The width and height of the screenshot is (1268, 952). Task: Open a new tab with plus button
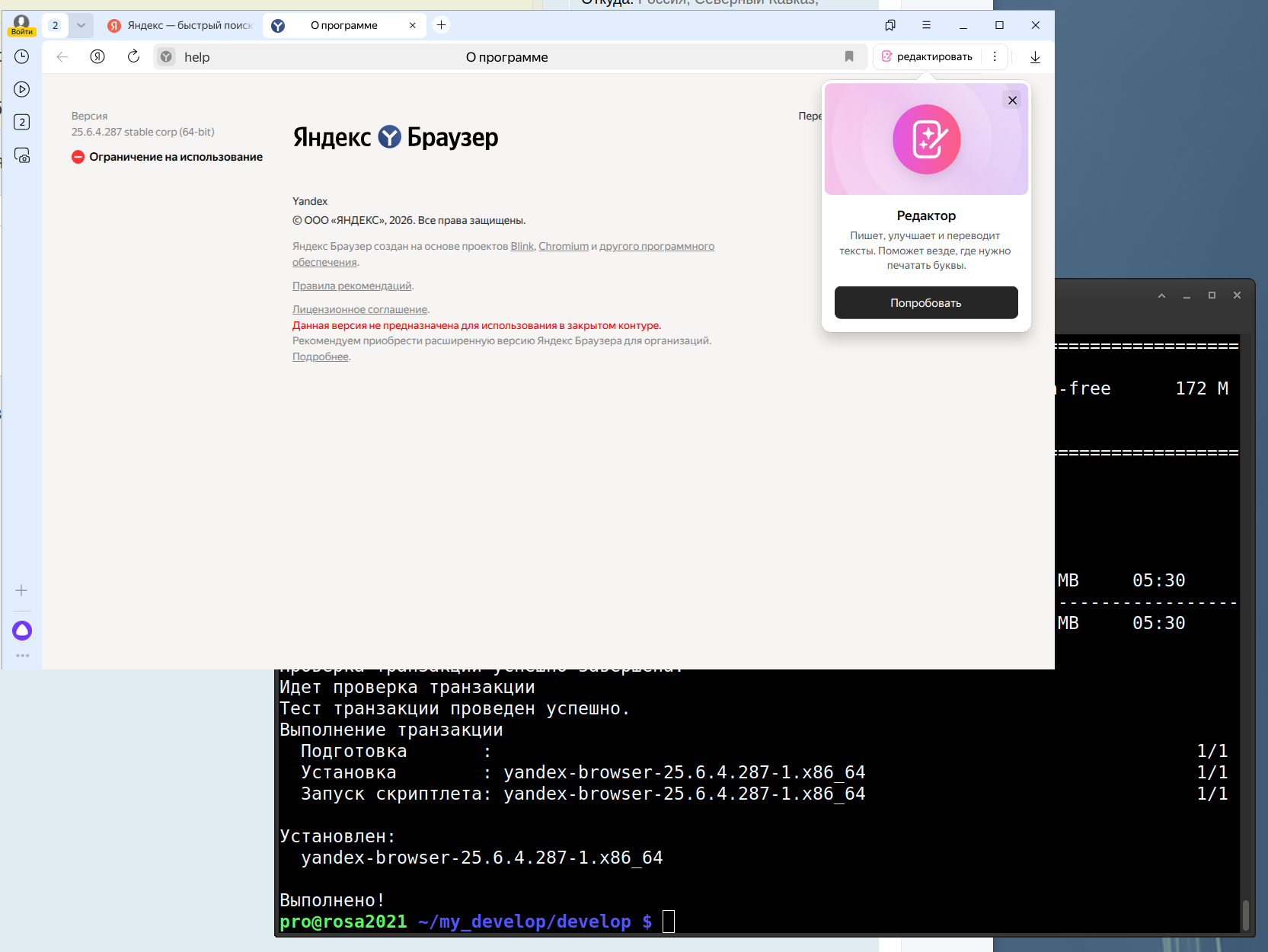(x=441, y=25)
